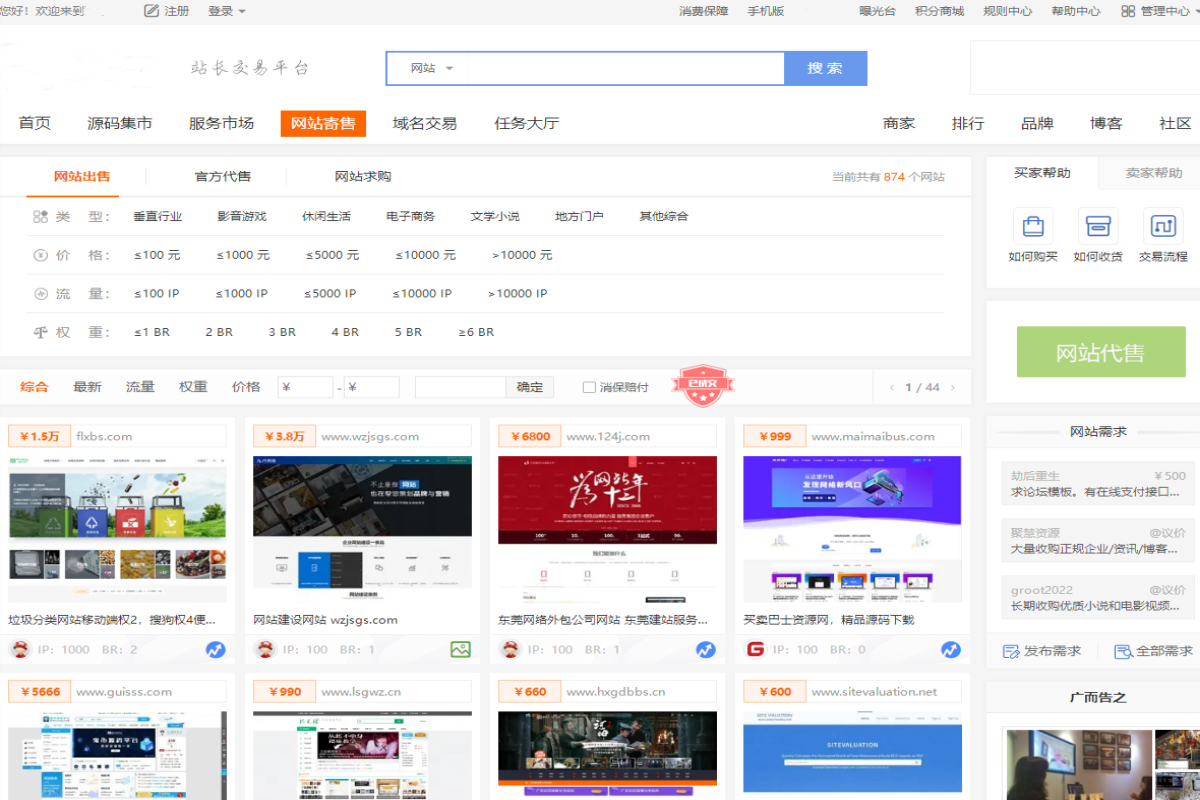Screen dimensions: 1200x800
Task: Click seller avatar on wzjsgs.com card
Action: [x=265, y=650]
